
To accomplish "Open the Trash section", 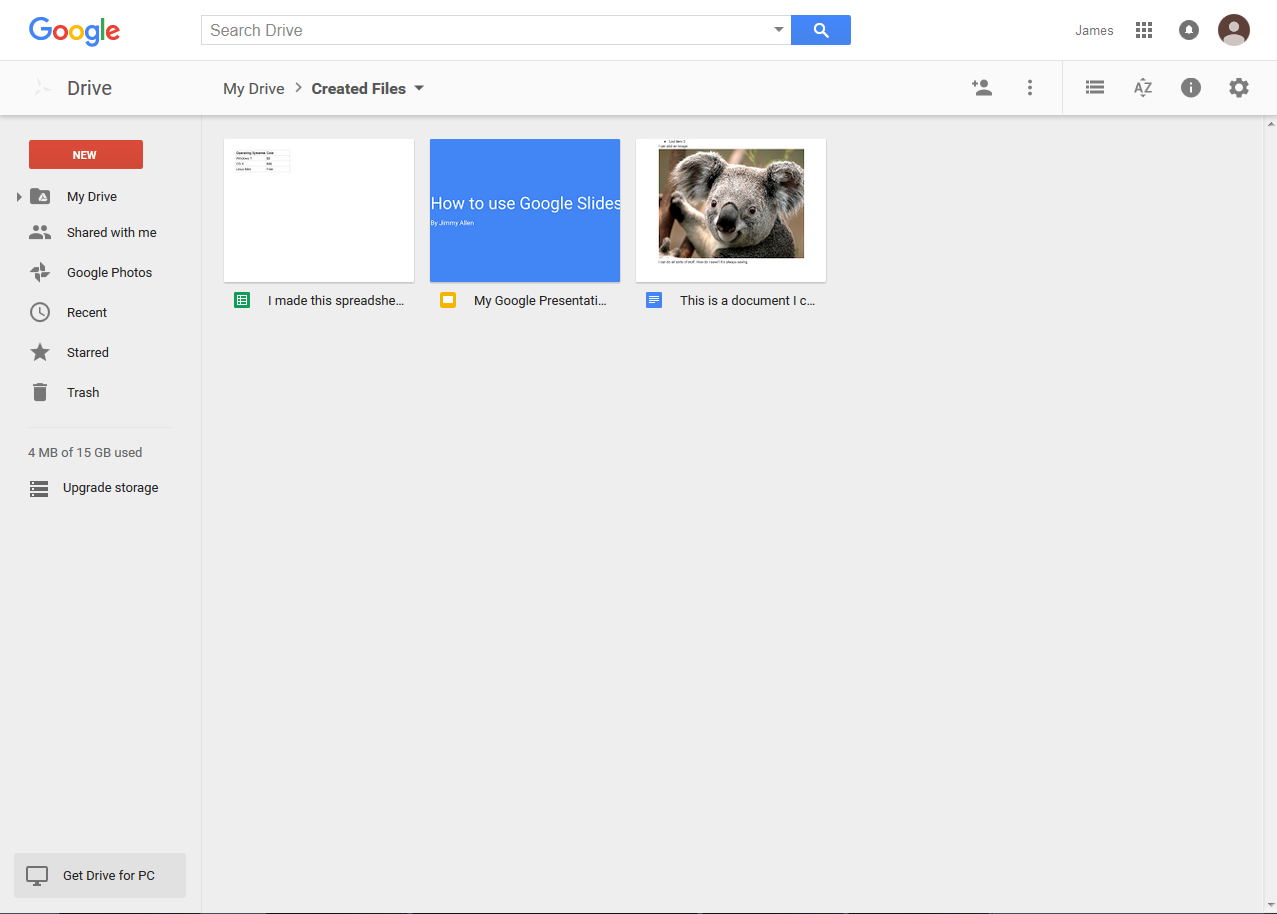I will pos(82,393).
